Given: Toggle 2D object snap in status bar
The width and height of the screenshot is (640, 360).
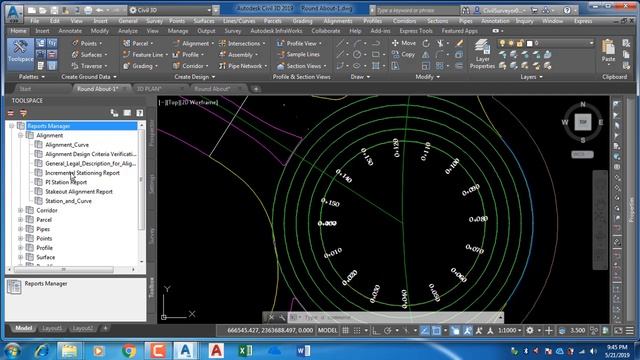Looking at the screenshot, I should [436, 330].
